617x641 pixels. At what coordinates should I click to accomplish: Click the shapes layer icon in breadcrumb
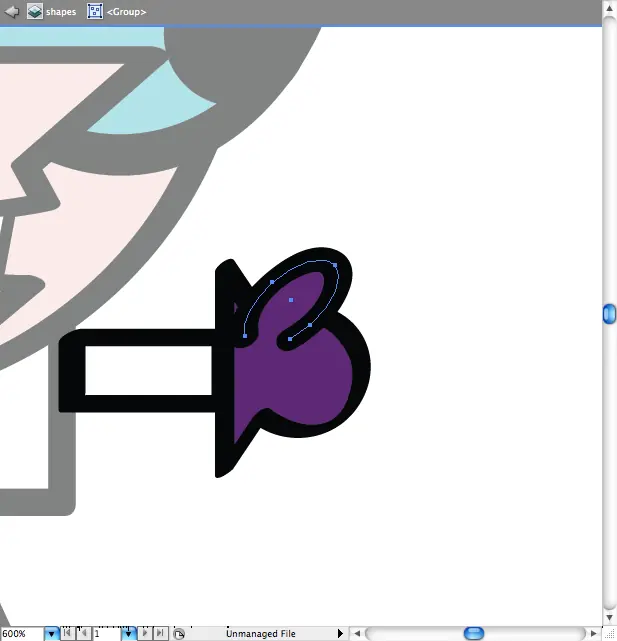[35, 11]
